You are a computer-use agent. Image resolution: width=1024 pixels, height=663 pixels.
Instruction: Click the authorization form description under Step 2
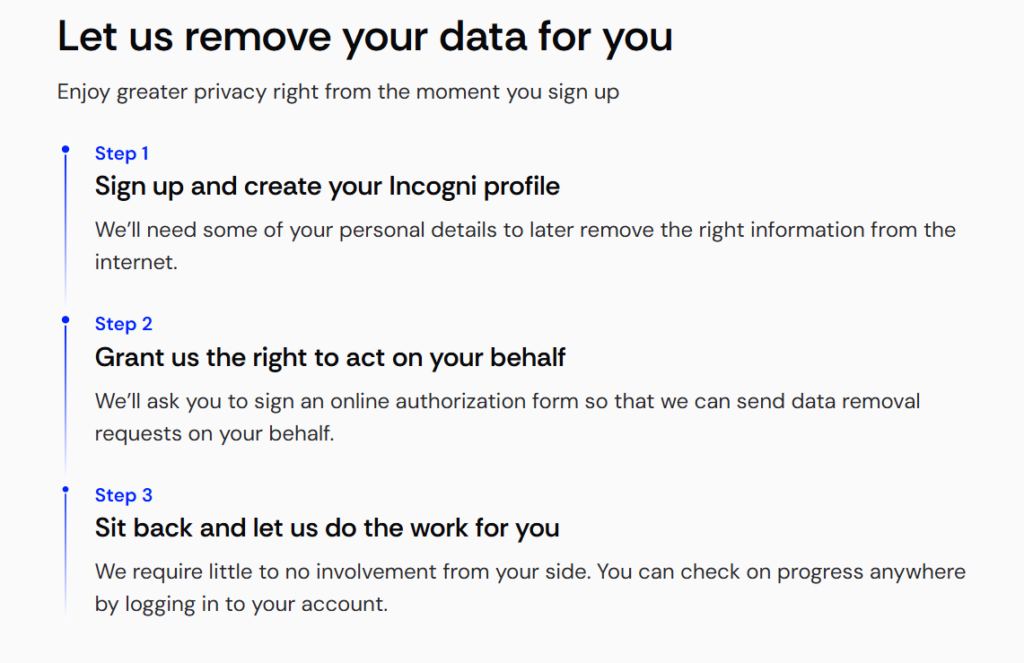click(507, 417)
